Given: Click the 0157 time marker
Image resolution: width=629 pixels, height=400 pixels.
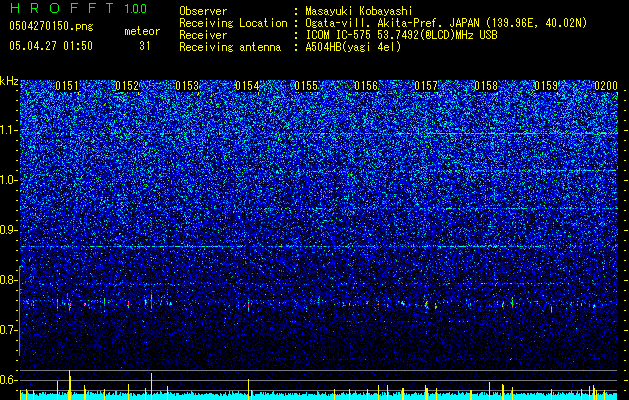Looking at the screenshot, I should 426,86.
